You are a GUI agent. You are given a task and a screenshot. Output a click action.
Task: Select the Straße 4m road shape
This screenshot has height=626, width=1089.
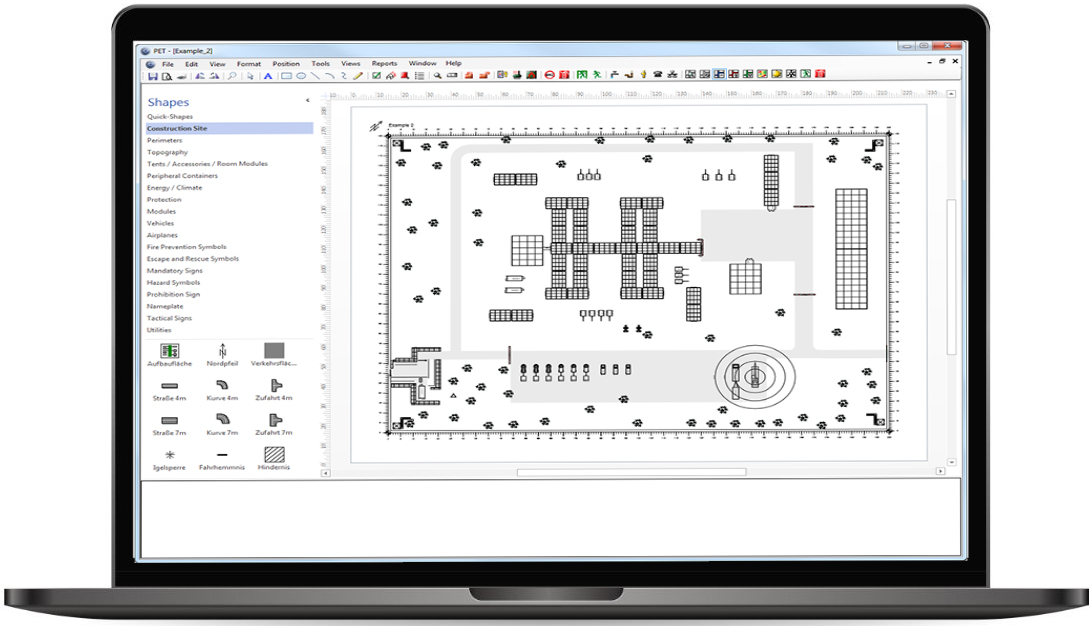click(x=170, y=386)
